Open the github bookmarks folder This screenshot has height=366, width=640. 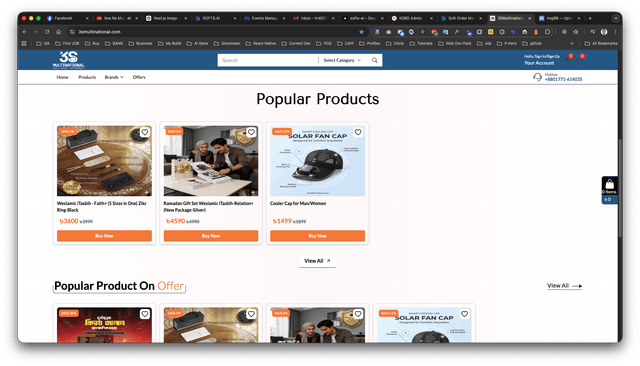click(532, 43)
